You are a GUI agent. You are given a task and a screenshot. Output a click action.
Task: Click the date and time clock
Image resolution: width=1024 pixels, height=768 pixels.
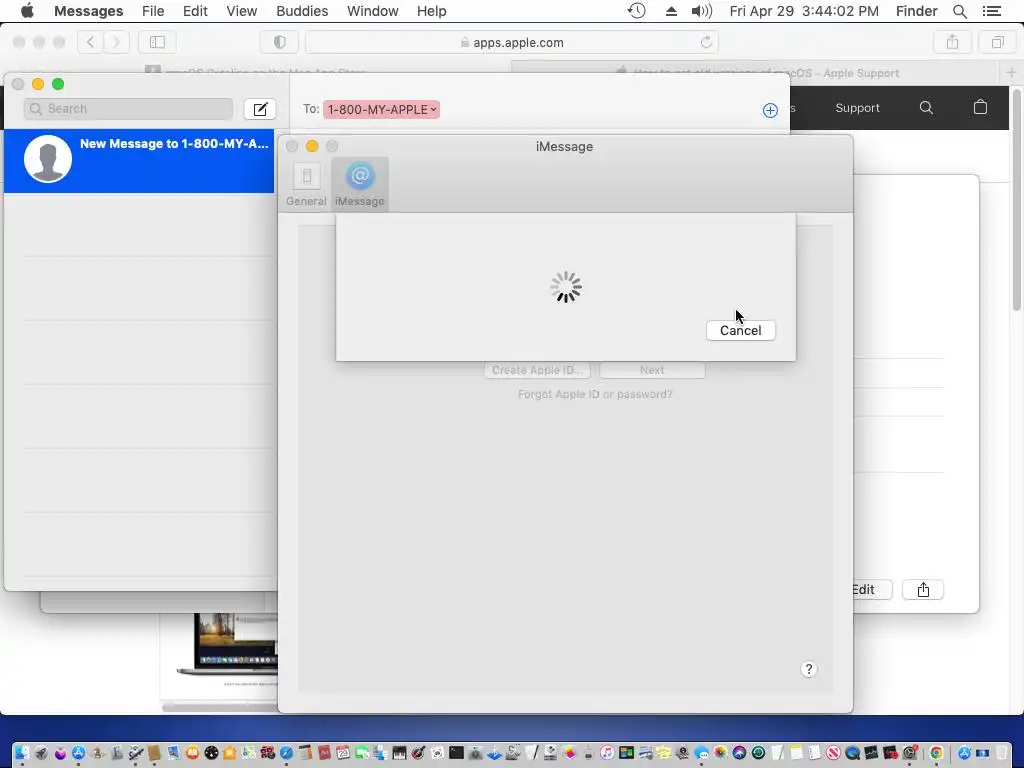pyautogui.click(x=804, y=11)
